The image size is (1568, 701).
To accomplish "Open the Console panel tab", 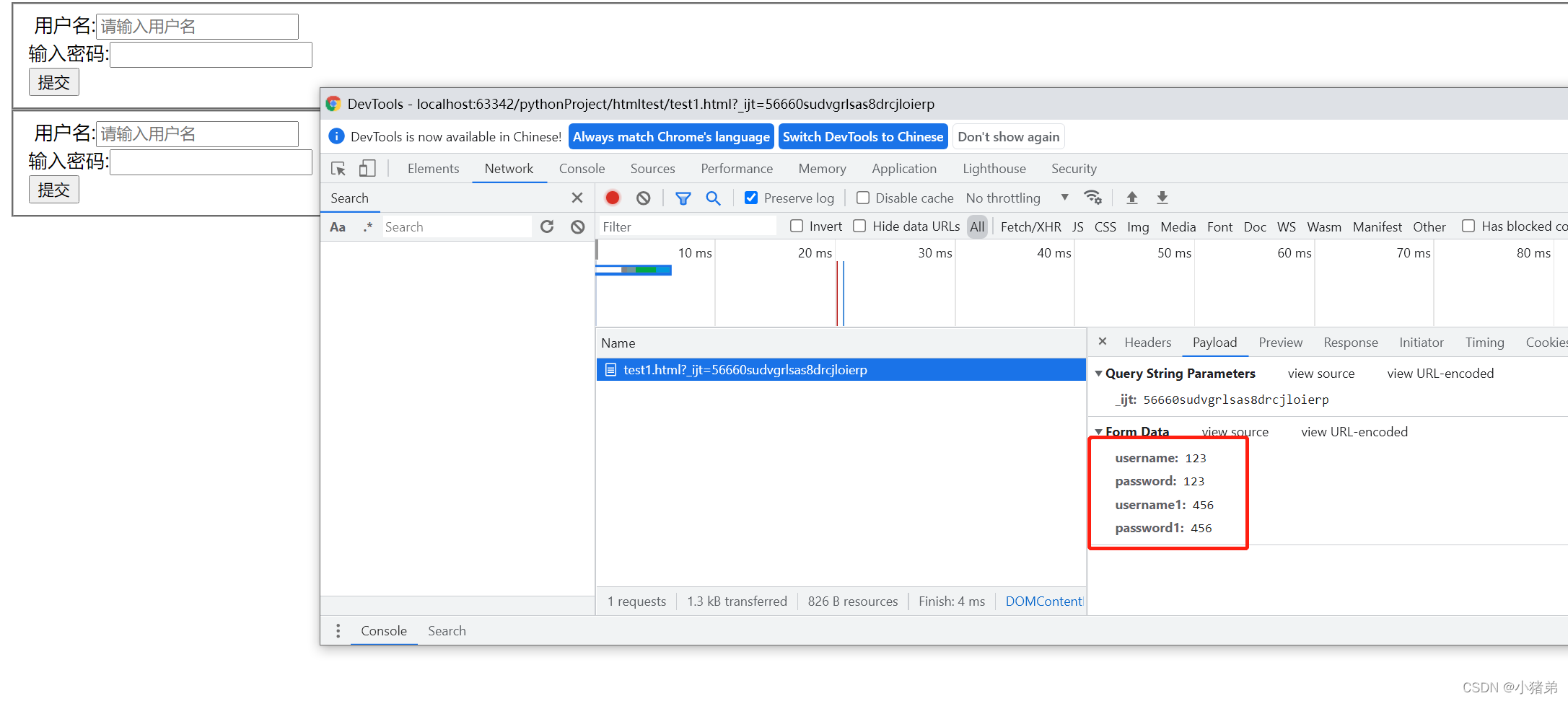I will [x=582, y=169].
